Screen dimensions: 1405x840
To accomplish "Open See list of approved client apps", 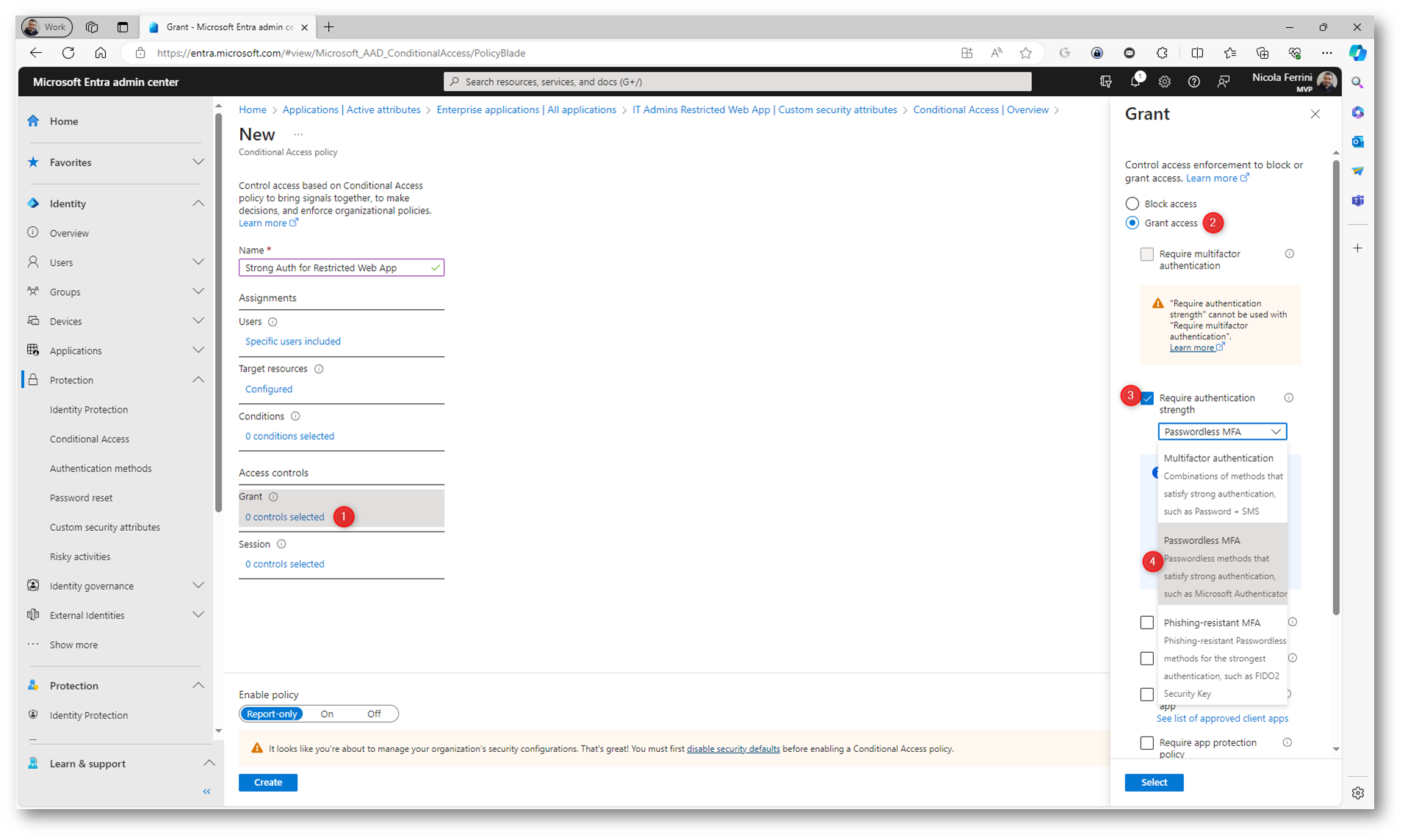I will [1222, 719].
